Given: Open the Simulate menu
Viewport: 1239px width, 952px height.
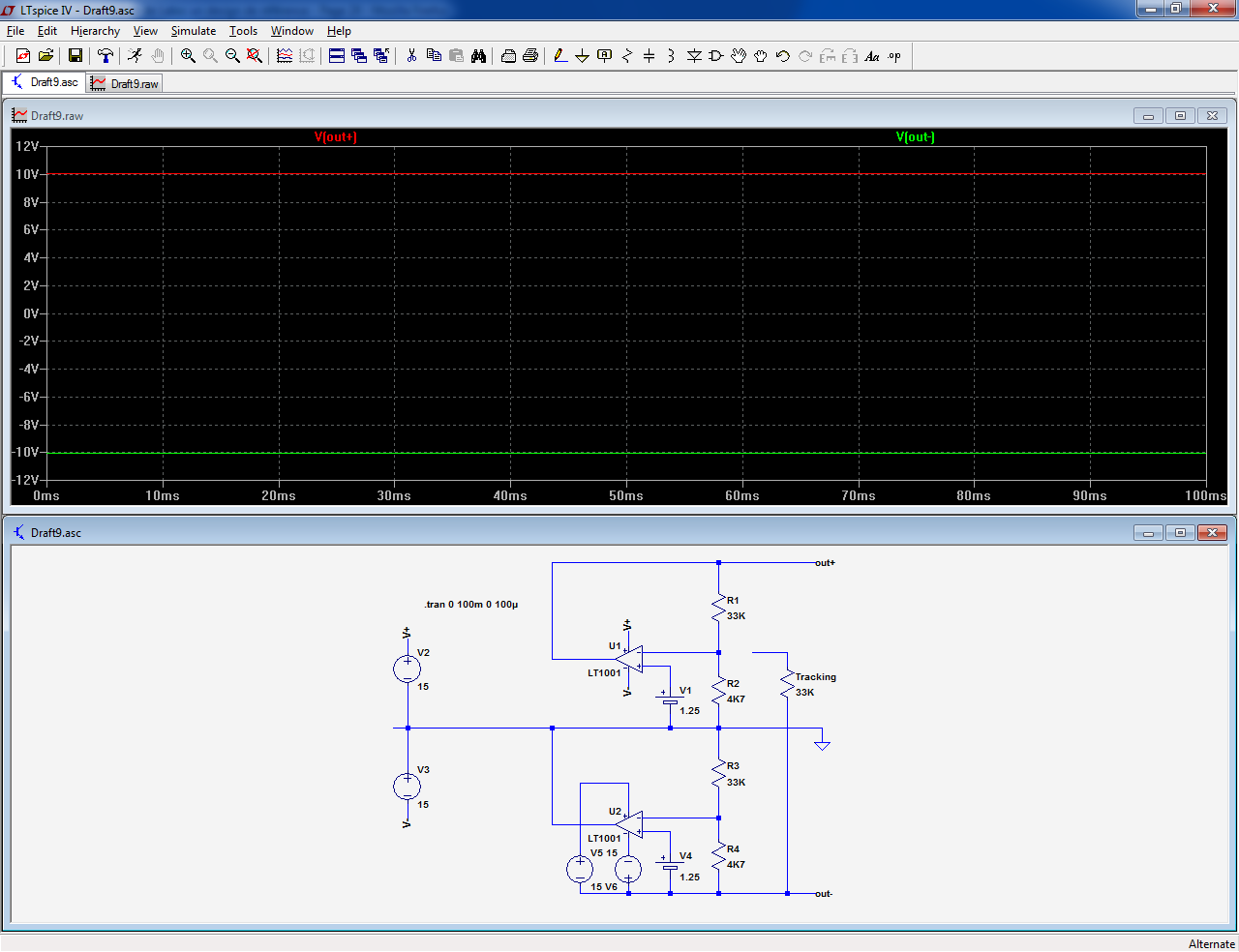Looking at the screenshot, I should tap(193, 31).
